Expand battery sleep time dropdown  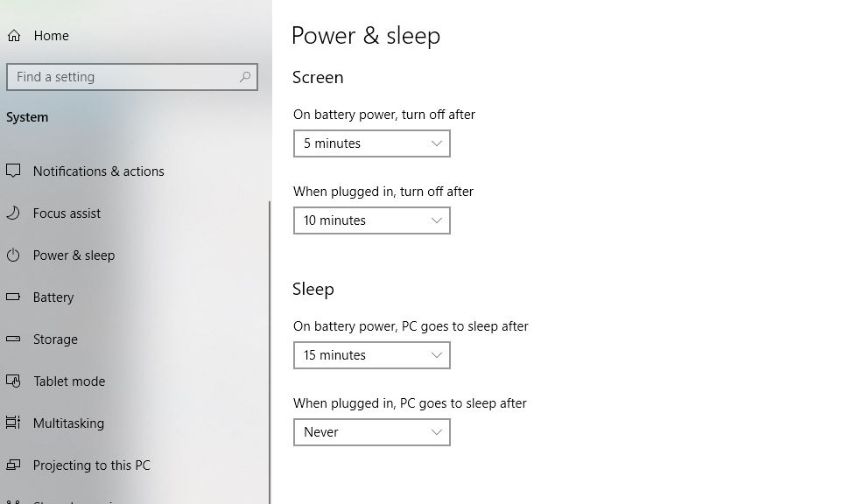pos(371,355)
